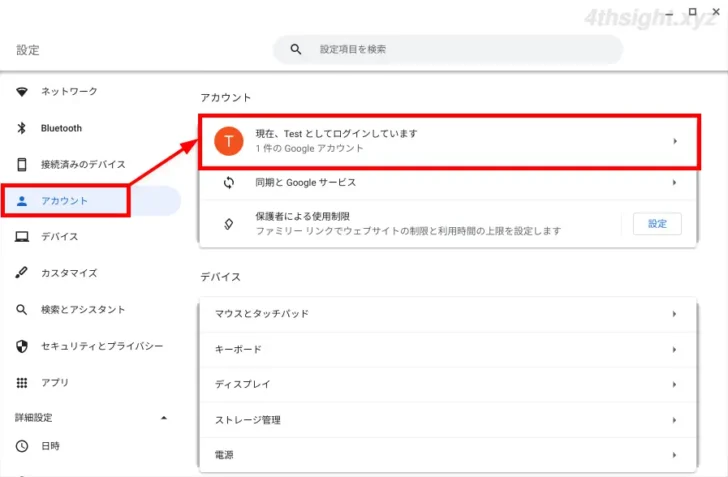Expand chevron on ストレージ管理 row
The width and height of the screenshot is (728, 477).
click(x=674, y=420)
